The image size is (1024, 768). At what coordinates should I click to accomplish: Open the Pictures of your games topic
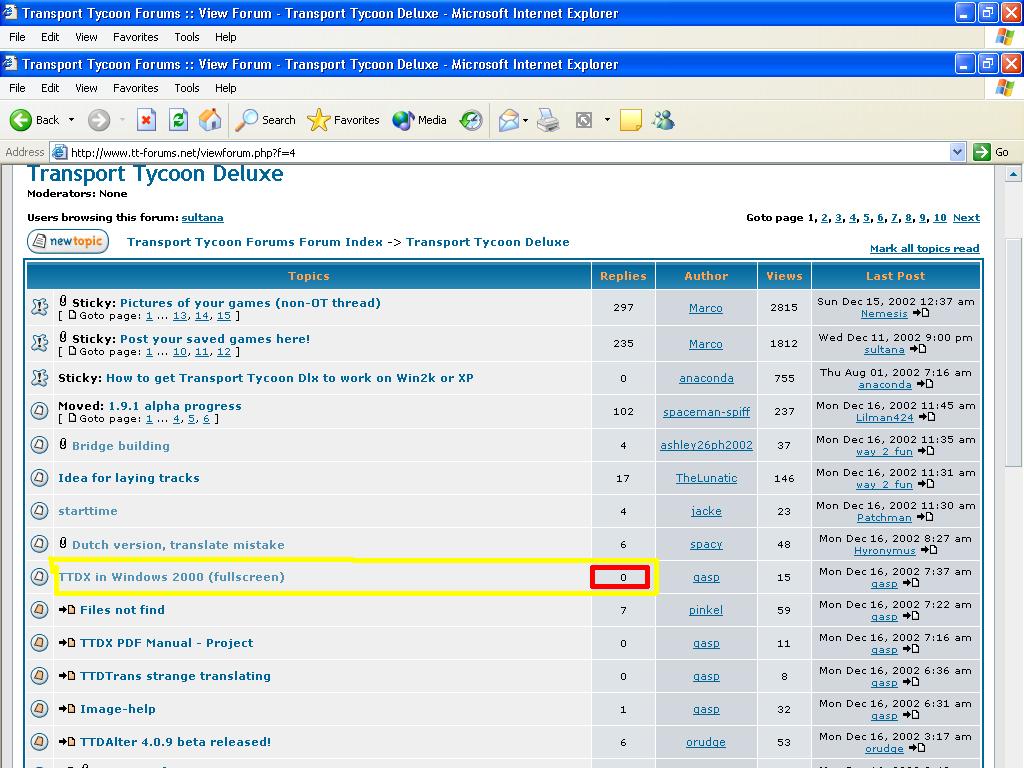click(x=250, y=302)
